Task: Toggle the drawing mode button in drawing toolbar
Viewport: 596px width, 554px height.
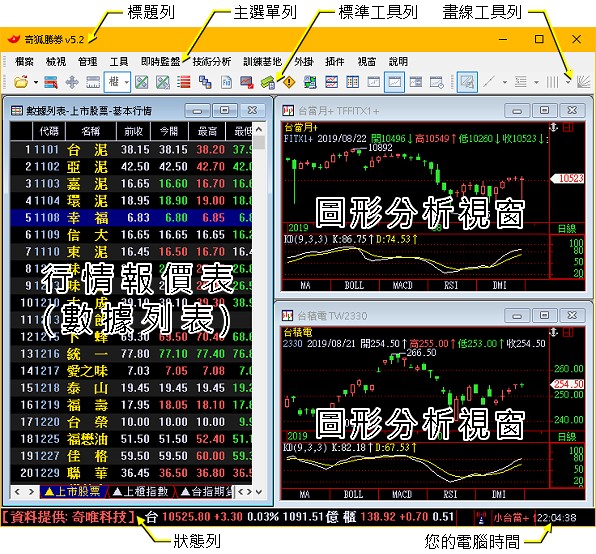Action: [467, 82]
